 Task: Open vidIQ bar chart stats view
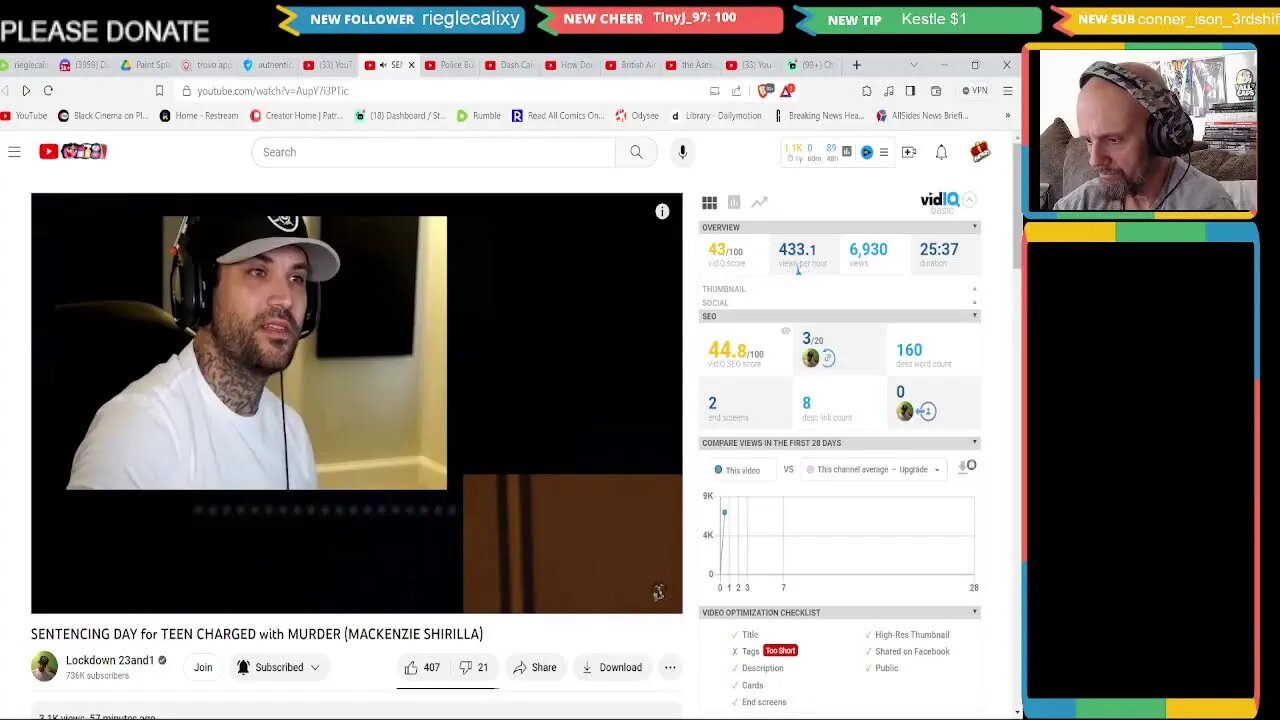click(x=734, y=202)
